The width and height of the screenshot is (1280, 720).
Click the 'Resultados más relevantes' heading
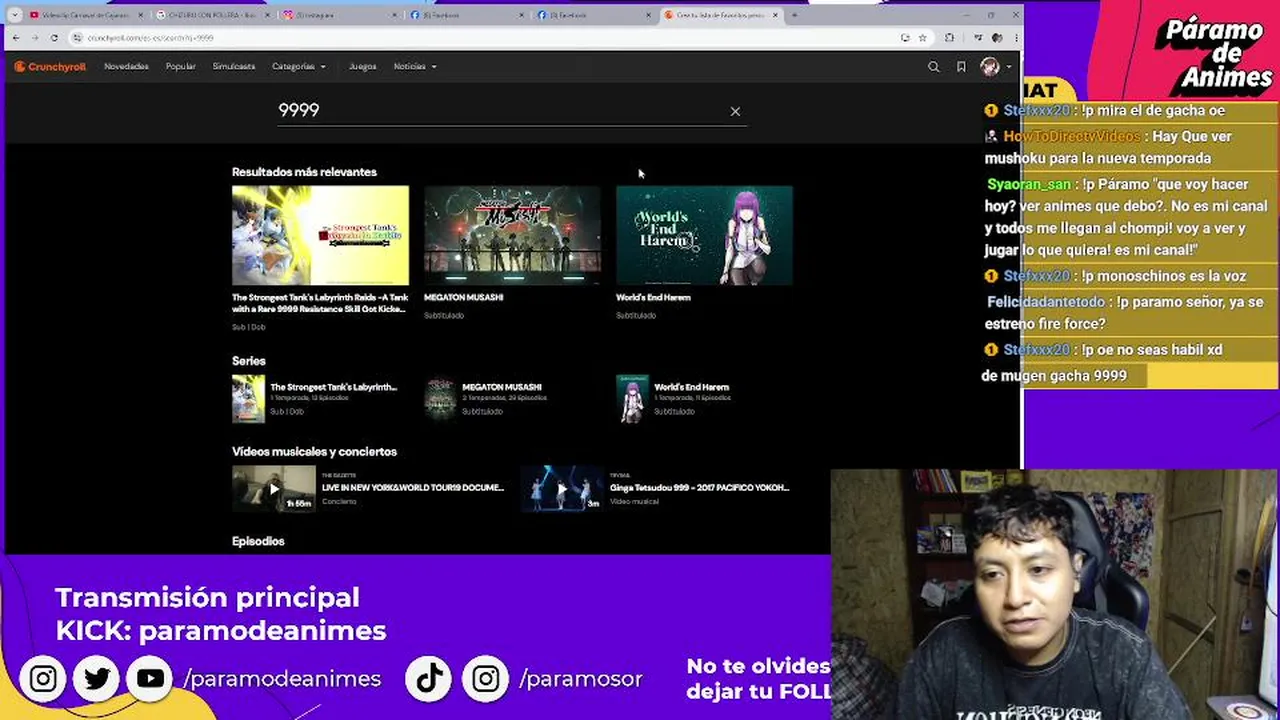[304, 172]
